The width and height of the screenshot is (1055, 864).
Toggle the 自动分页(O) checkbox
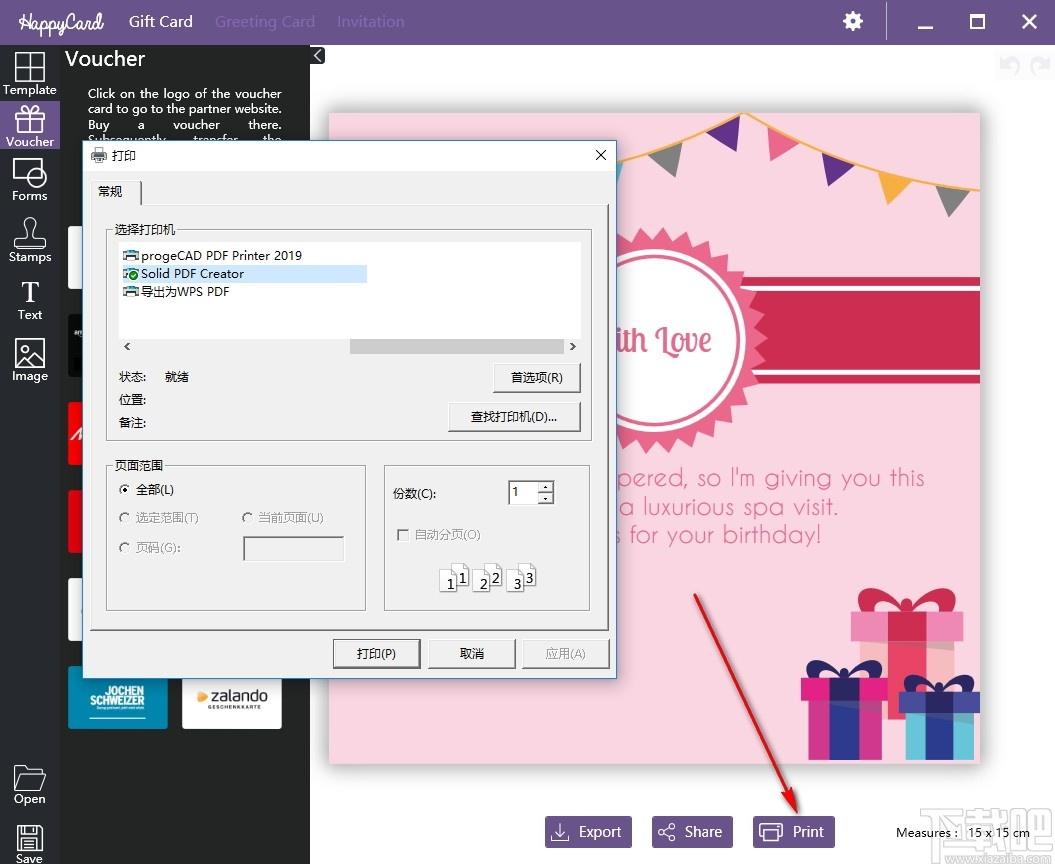(403, 535)
